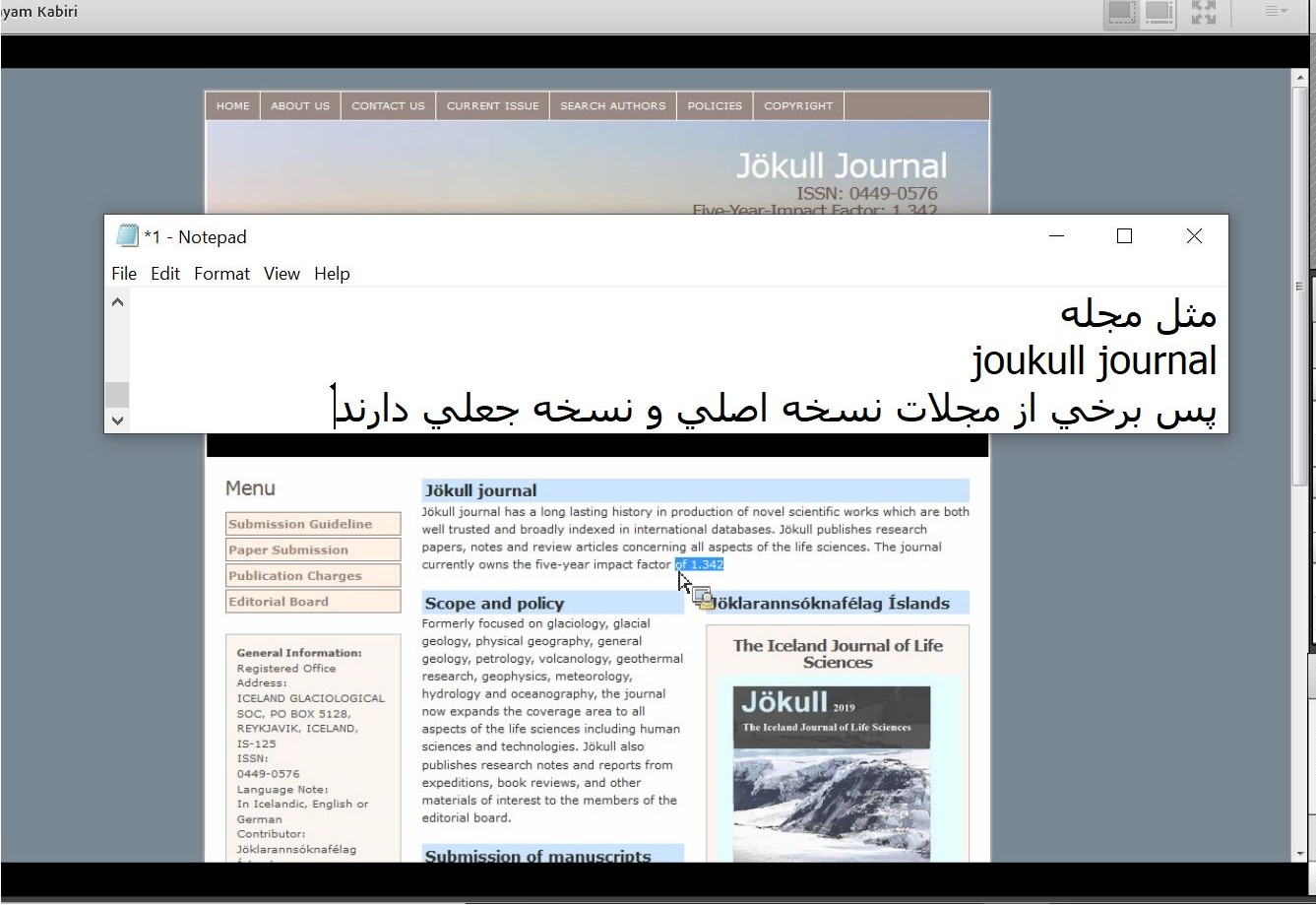The width and height of the screenshot is (1316, 905).
Task: Click the Jökull 2019 journal cover image
Action: 831,773
